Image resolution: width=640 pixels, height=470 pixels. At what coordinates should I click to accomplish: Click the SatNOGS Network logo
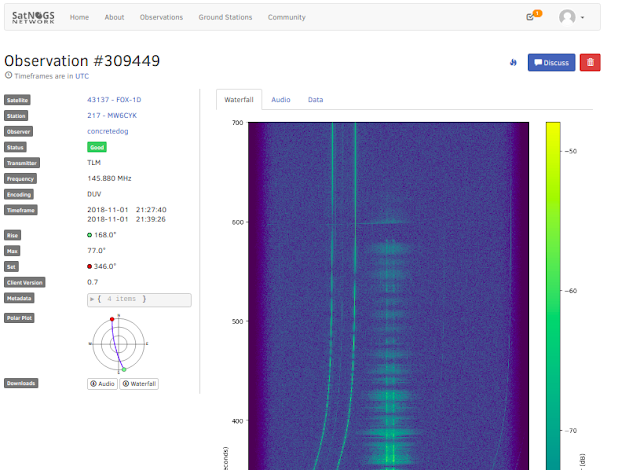tap(33, 17)
